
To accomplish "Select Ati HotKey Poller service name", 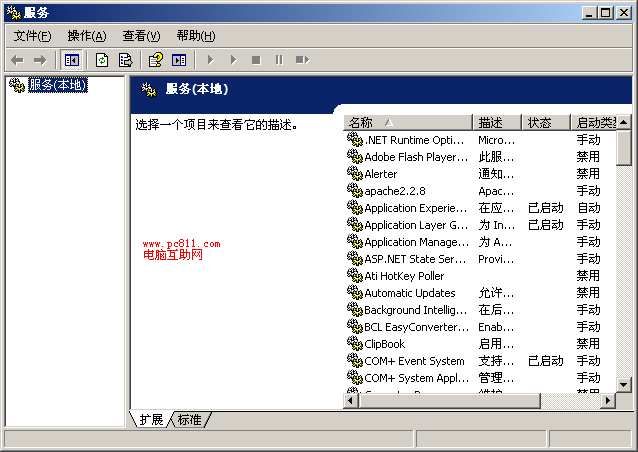I will coord(404,276).
